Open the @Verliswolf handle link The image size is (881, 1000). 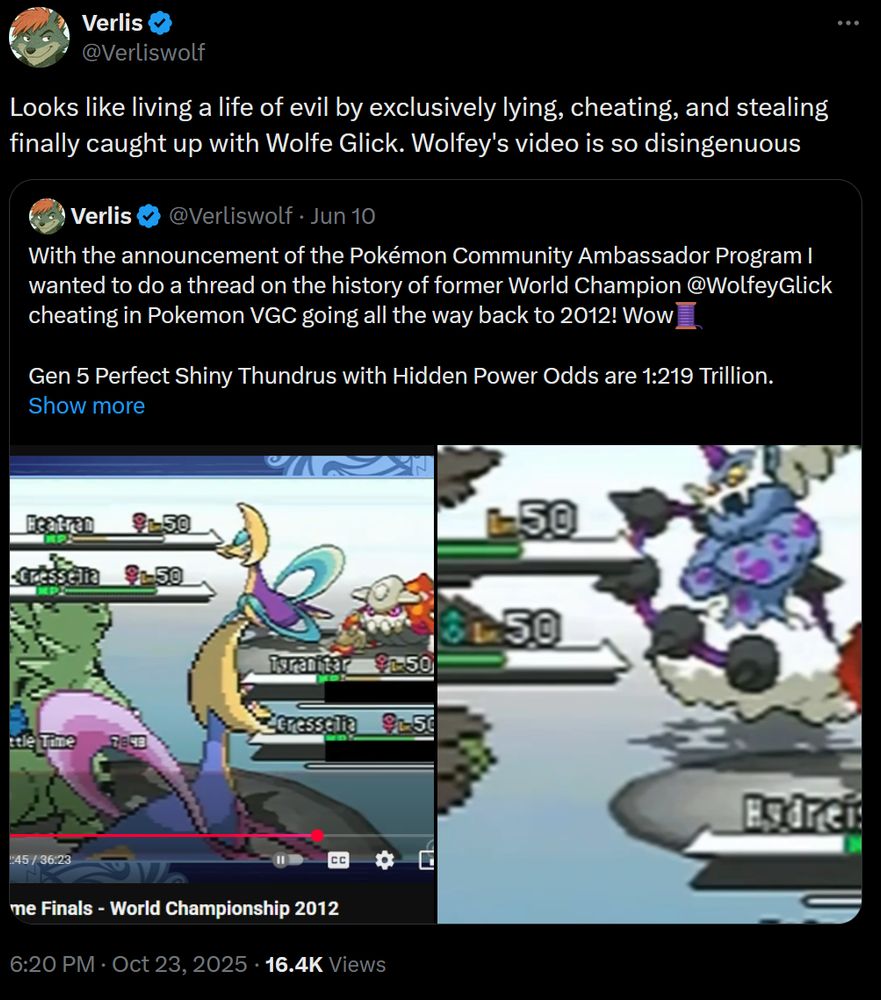(x=144, y=52)
